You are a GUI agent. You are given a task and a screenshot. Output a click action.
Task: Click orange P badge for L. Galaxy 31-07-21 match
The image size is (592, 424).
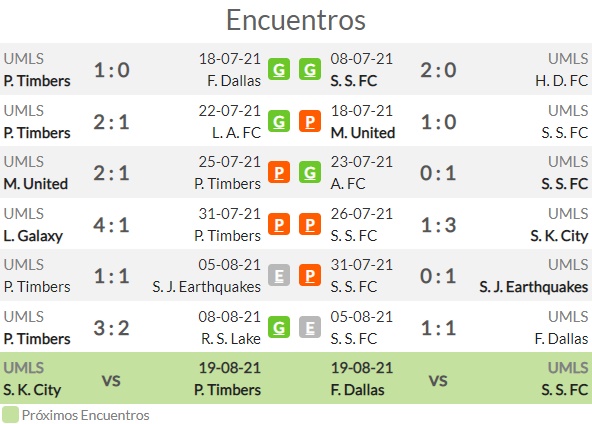pos(279,224)
